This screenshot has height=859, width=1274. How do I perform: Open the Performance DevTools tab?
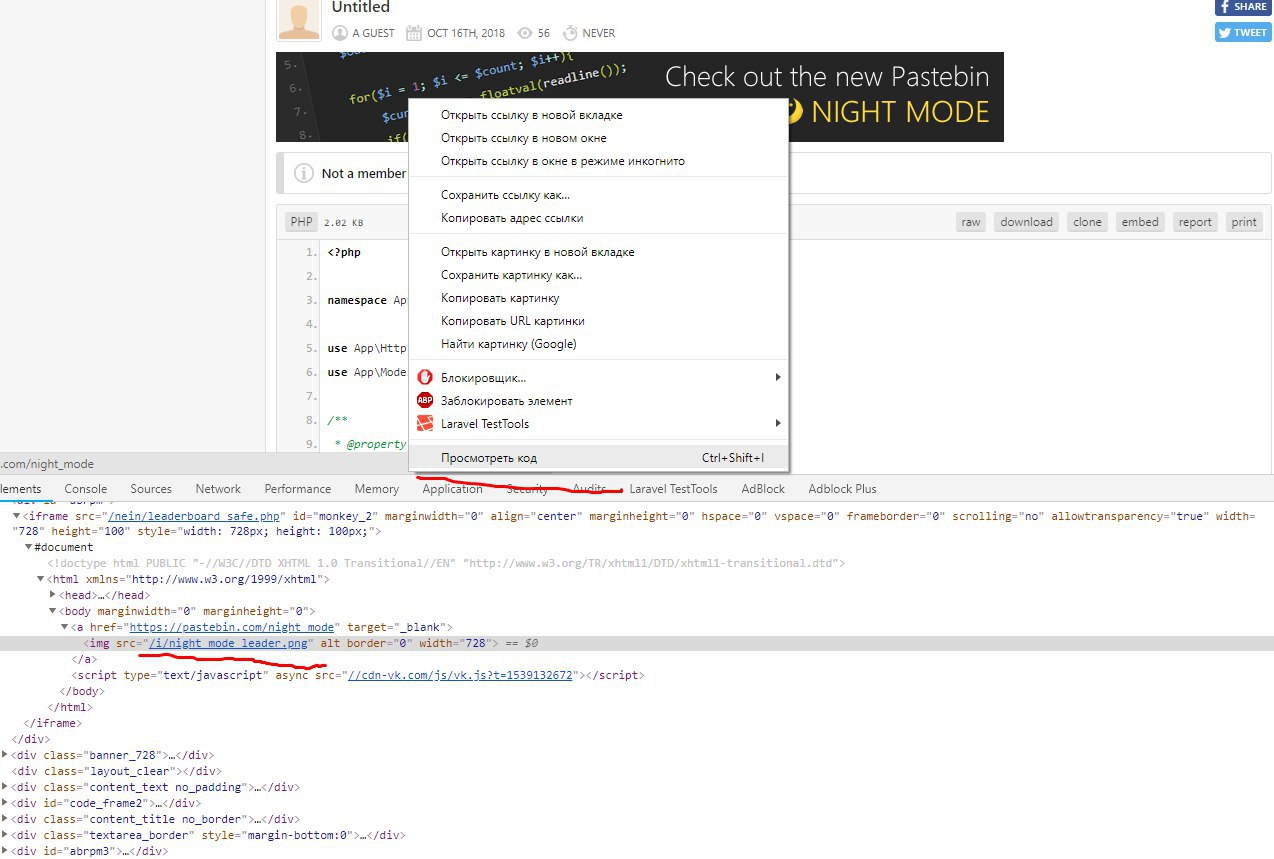(x=298, y=489)
